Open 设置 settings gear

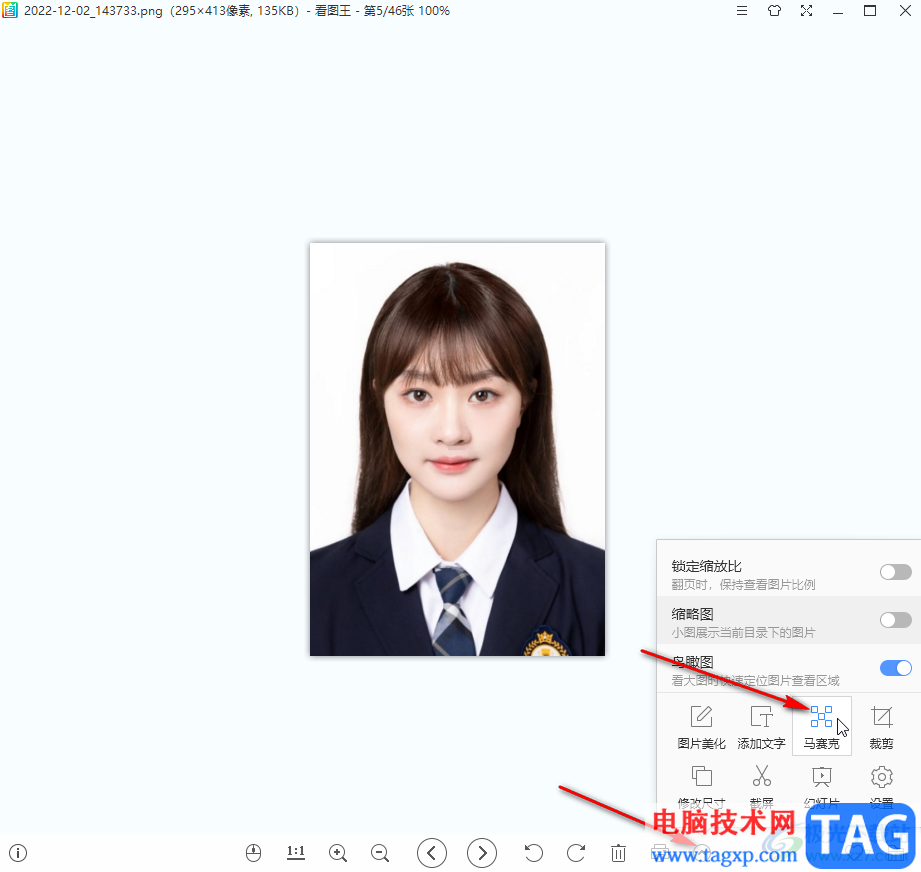[881, 786]
